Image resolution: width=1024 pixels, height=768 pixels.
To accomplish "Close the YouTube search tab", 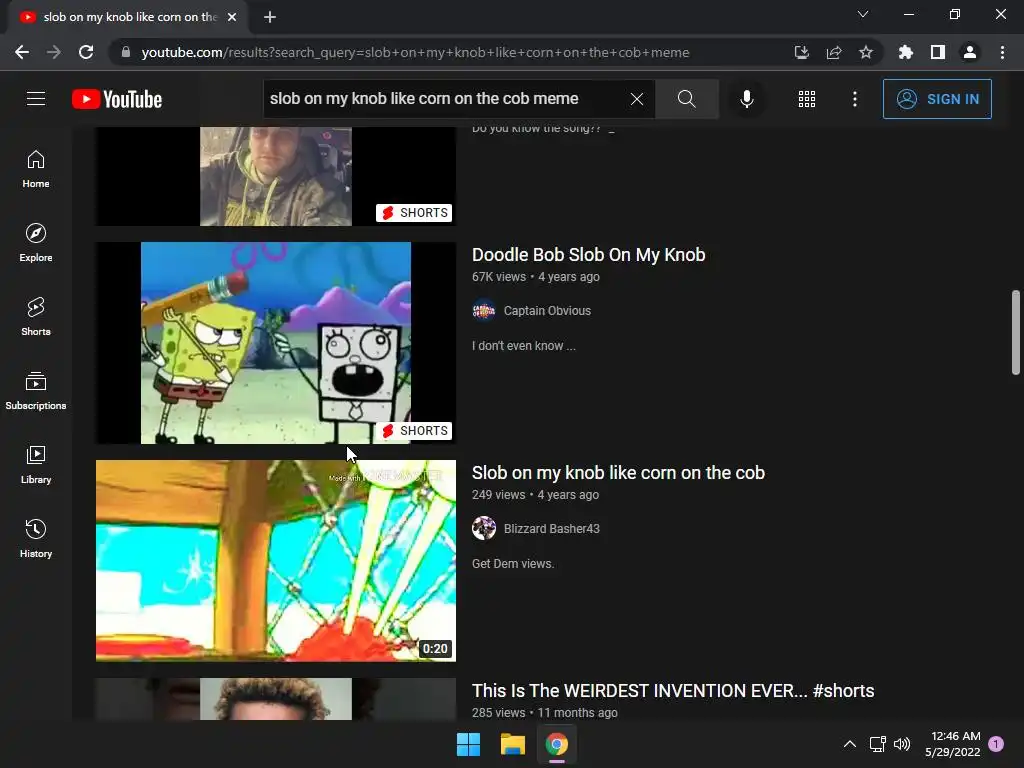I will [232, 17].
